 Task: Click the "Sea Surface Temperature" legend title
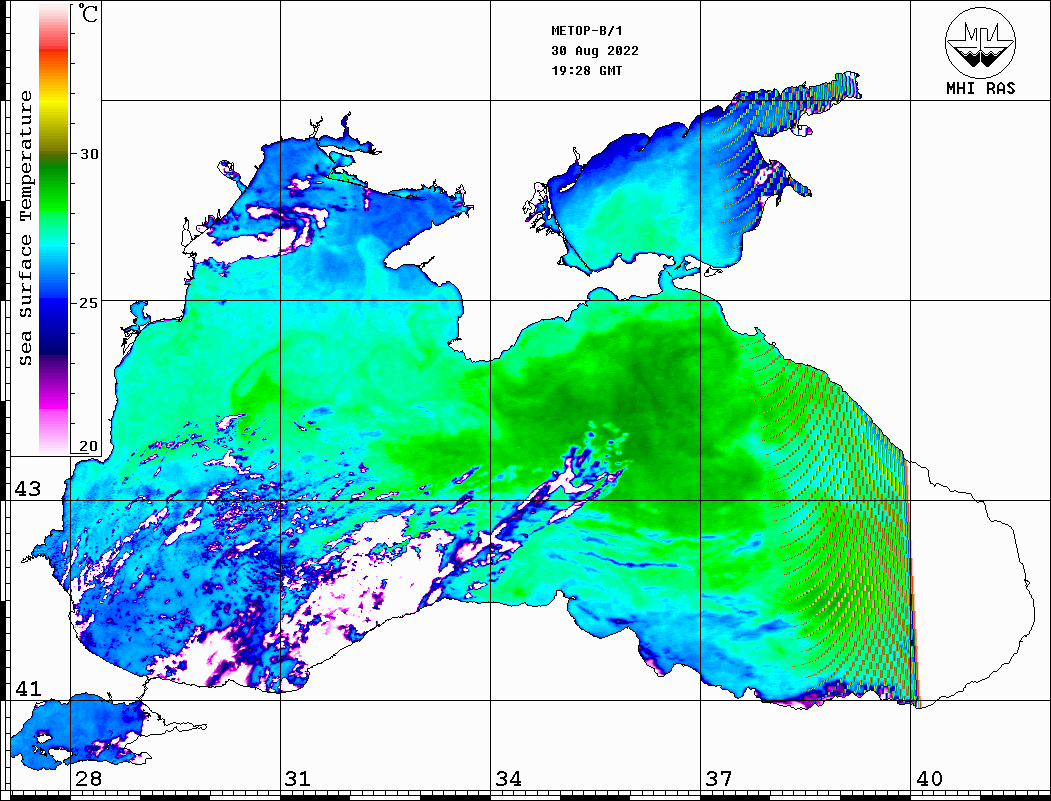coord(25,228)
